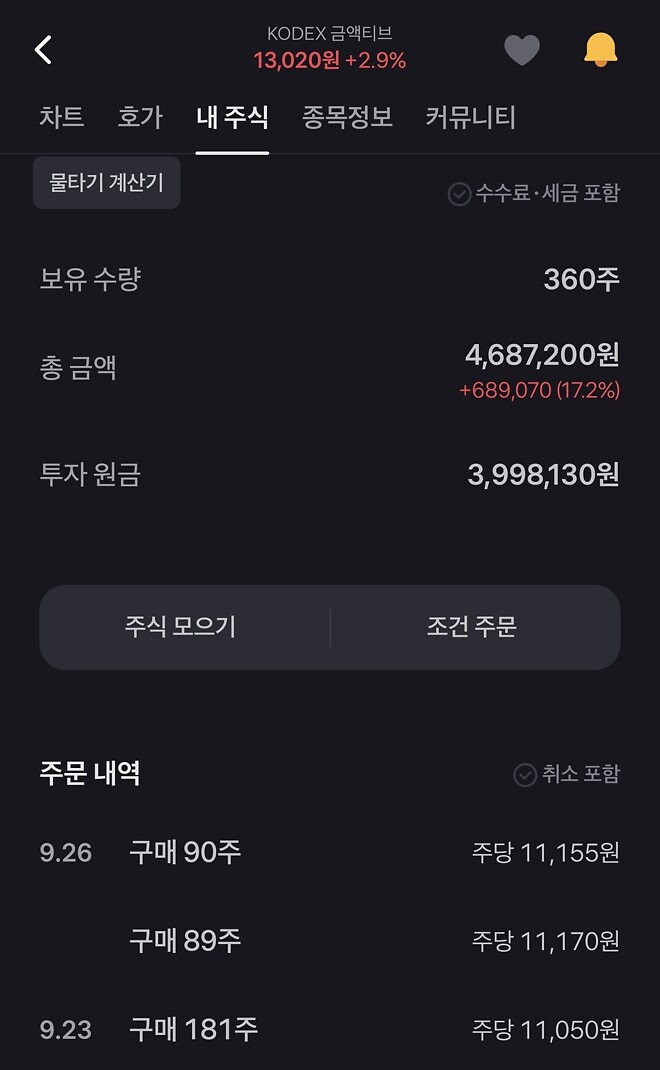Open the 종목정보 tab

(x=342, y=117)
